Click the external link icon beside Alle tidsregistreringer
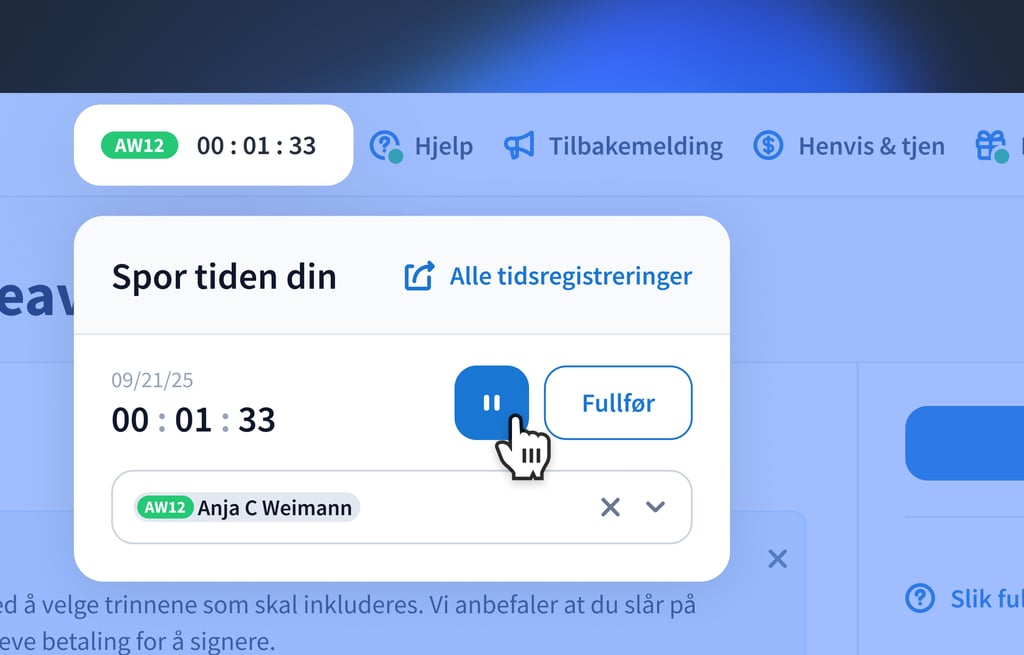Screen dimensions: 1024x655 click(419, 276)
